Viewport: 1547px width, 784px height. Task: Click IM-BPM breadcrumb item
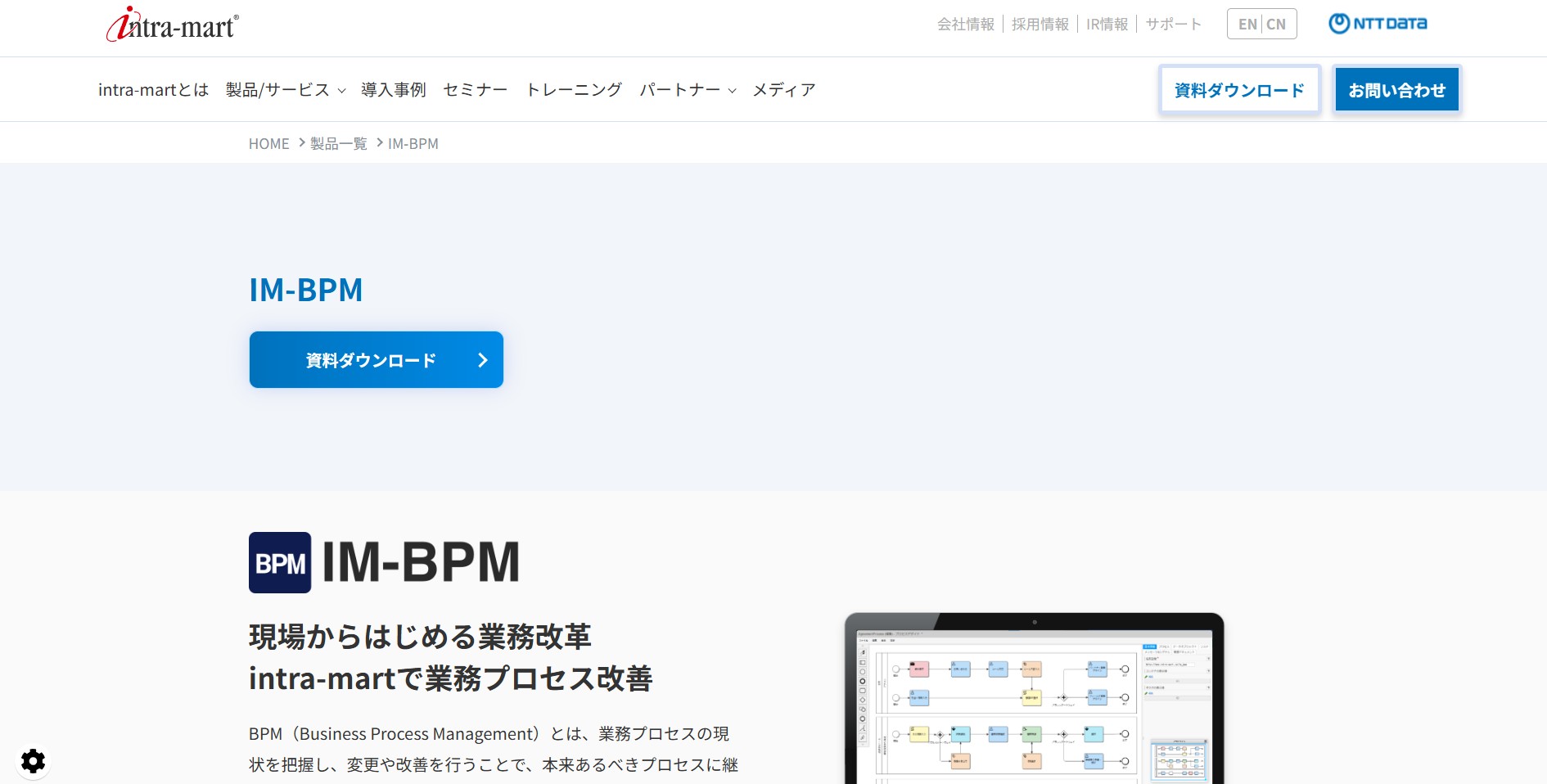413,144
